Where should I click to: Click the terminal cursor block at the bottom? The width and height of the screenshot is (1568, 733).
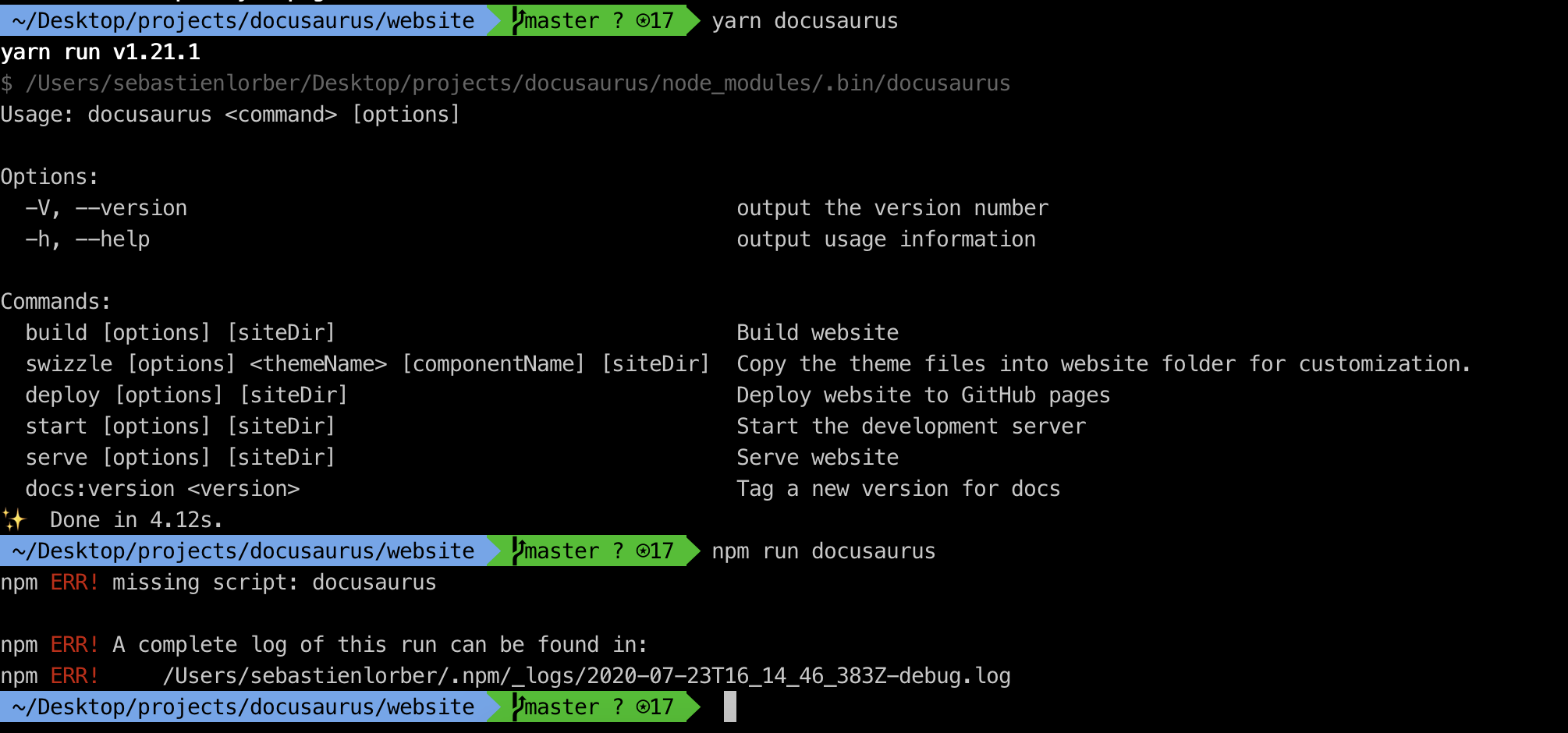730,706
